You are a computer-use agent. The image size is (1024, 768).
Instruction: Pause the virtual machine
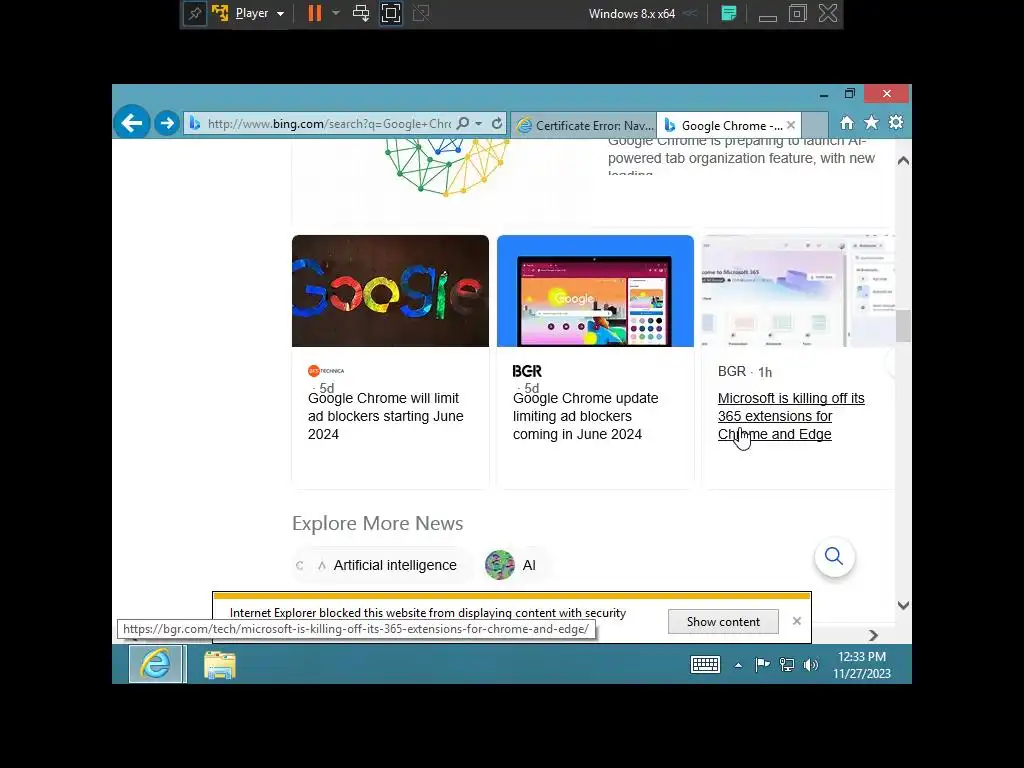(315, 13)
